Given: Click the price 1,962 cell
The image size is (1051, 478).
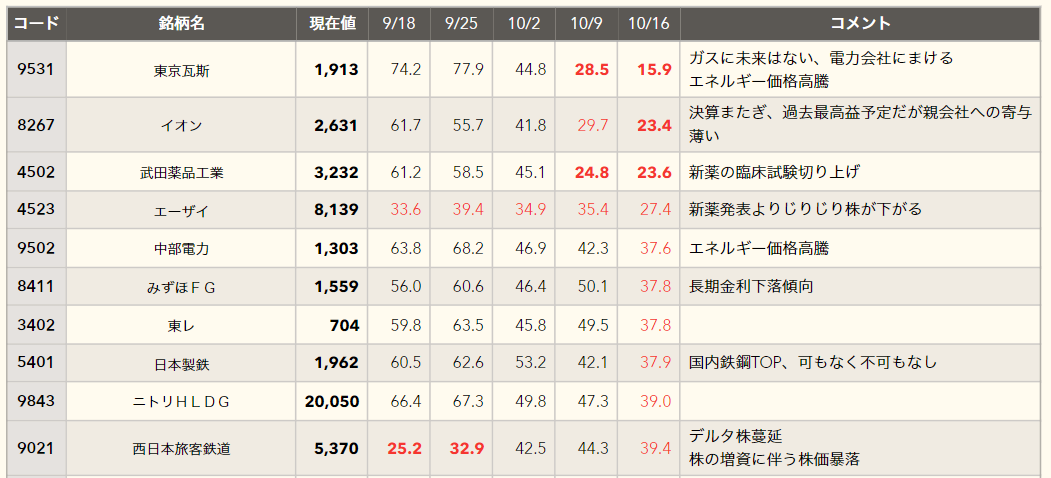Looking at the screenshot, I should pos(332,363).
